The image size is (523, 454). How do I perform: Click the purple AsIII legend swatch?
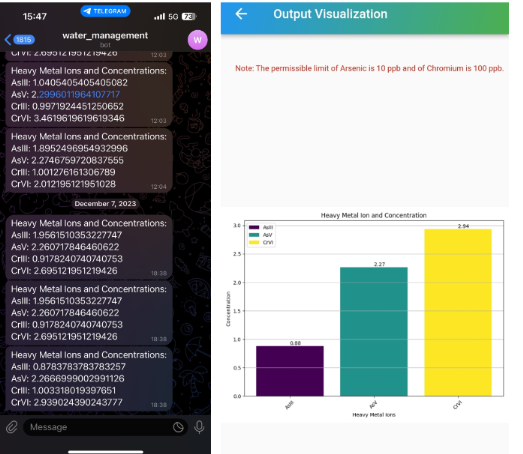[x=254, y=227]
